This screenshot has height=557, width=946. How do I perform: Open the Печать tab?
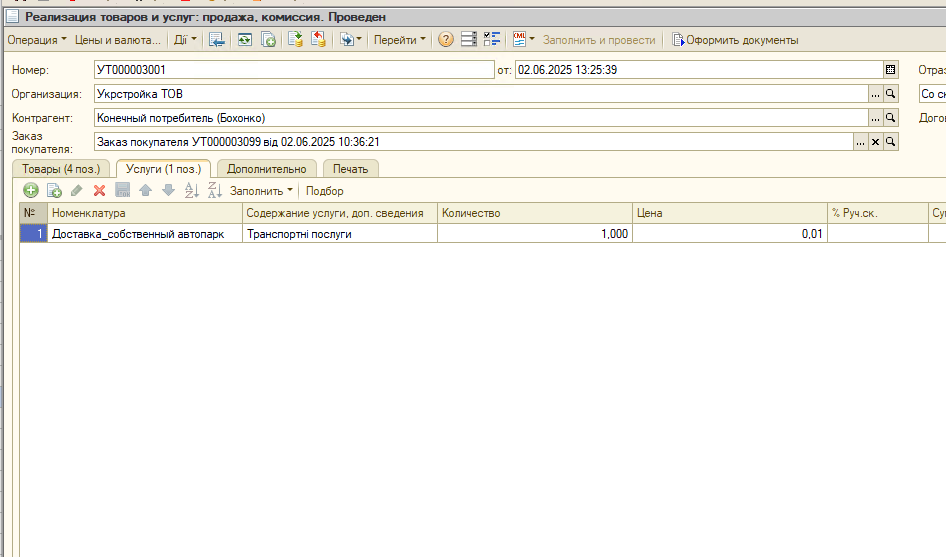pyautogui.click(x=351, y=169)
